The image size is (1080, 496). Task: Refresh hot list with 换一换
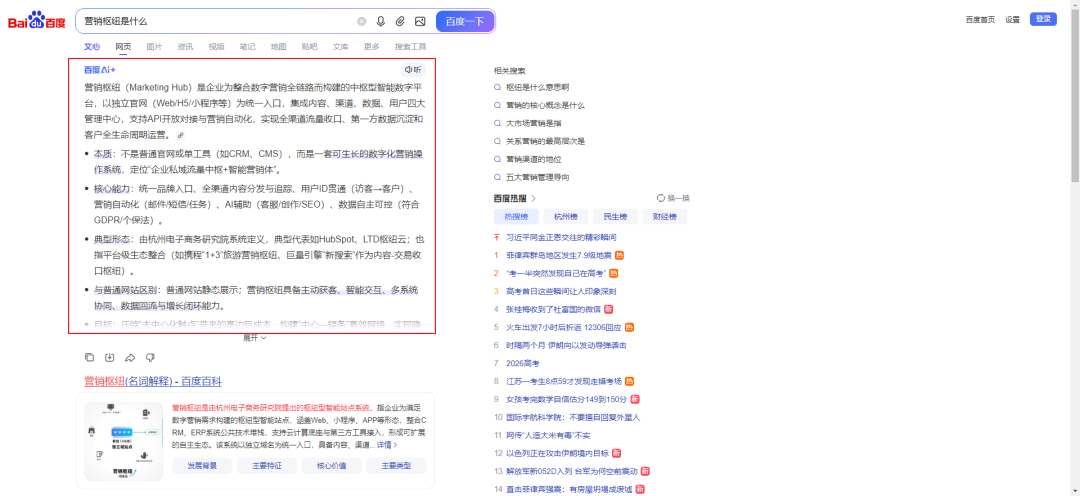(673, 198)
